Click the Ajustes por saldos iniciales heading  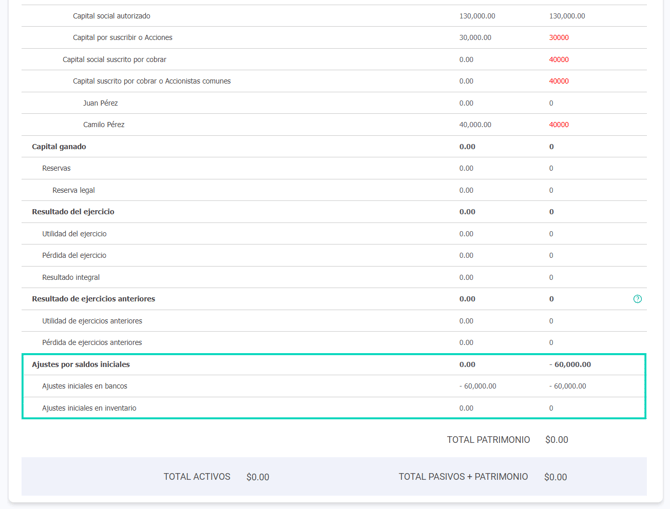pos(81,365)
